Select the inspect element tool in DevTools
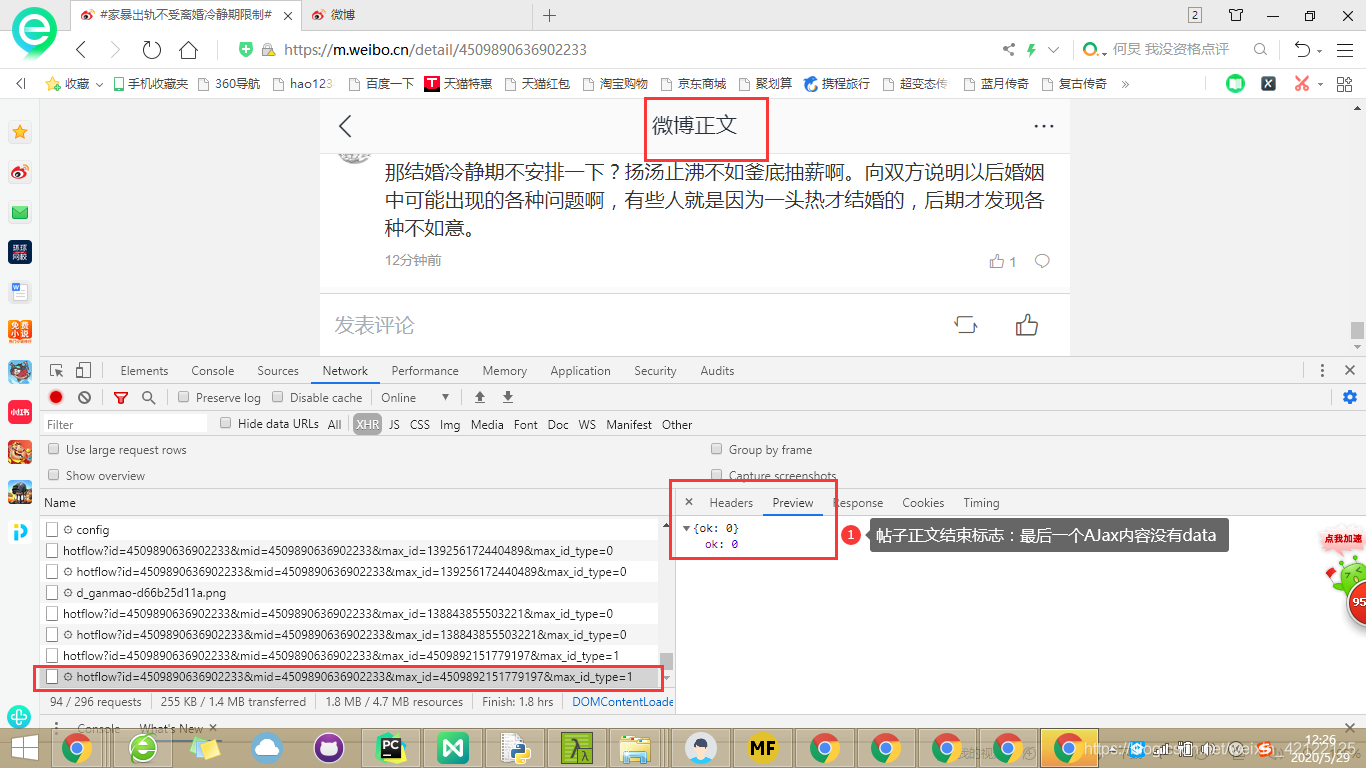The width and height of the screenshot is (1366, 768). click(x=58, y=369)
